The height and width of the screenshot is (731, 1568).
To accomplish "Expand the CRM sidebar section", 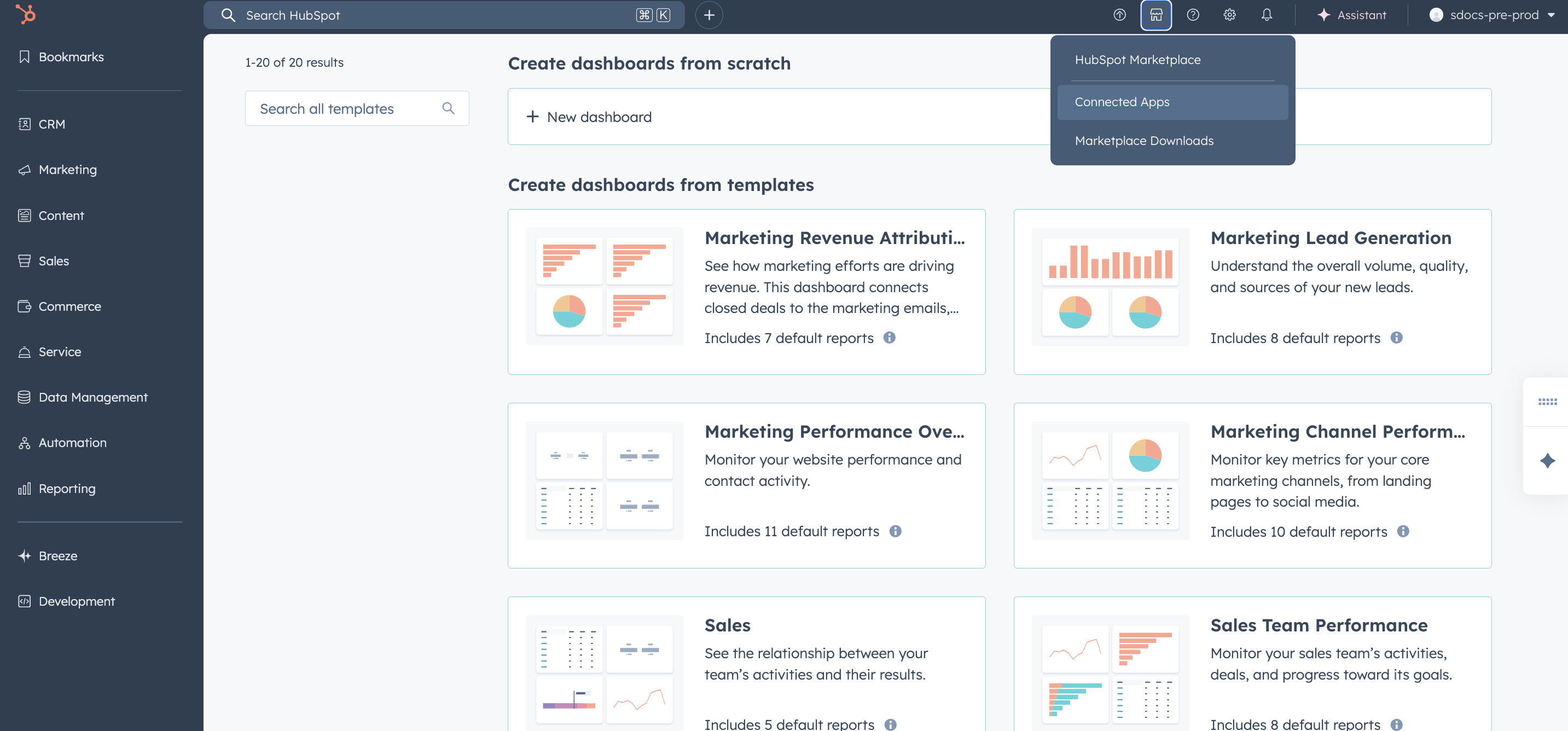I will coord(52,124).
